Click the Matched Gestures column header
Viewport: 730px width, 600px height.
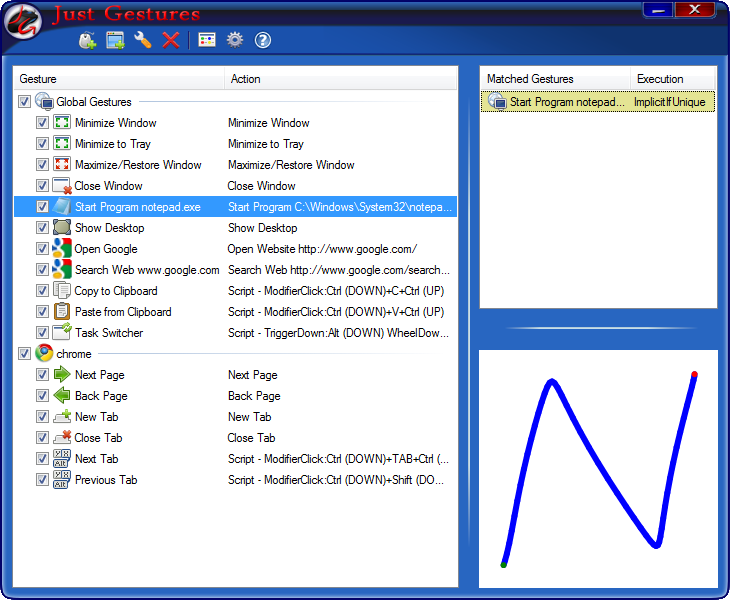(555, 79)
